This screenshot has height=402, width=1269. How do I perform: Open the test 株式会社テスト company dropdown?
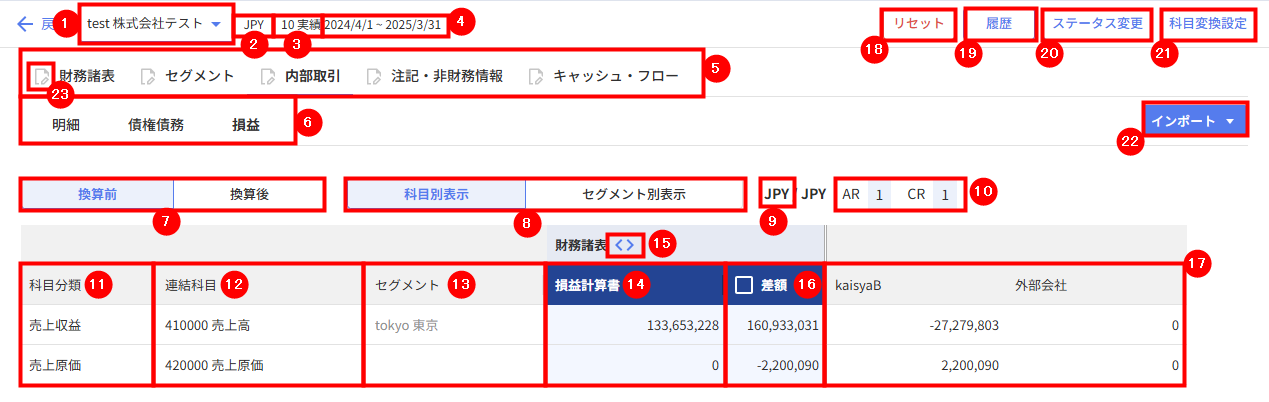tap(155, 23)
